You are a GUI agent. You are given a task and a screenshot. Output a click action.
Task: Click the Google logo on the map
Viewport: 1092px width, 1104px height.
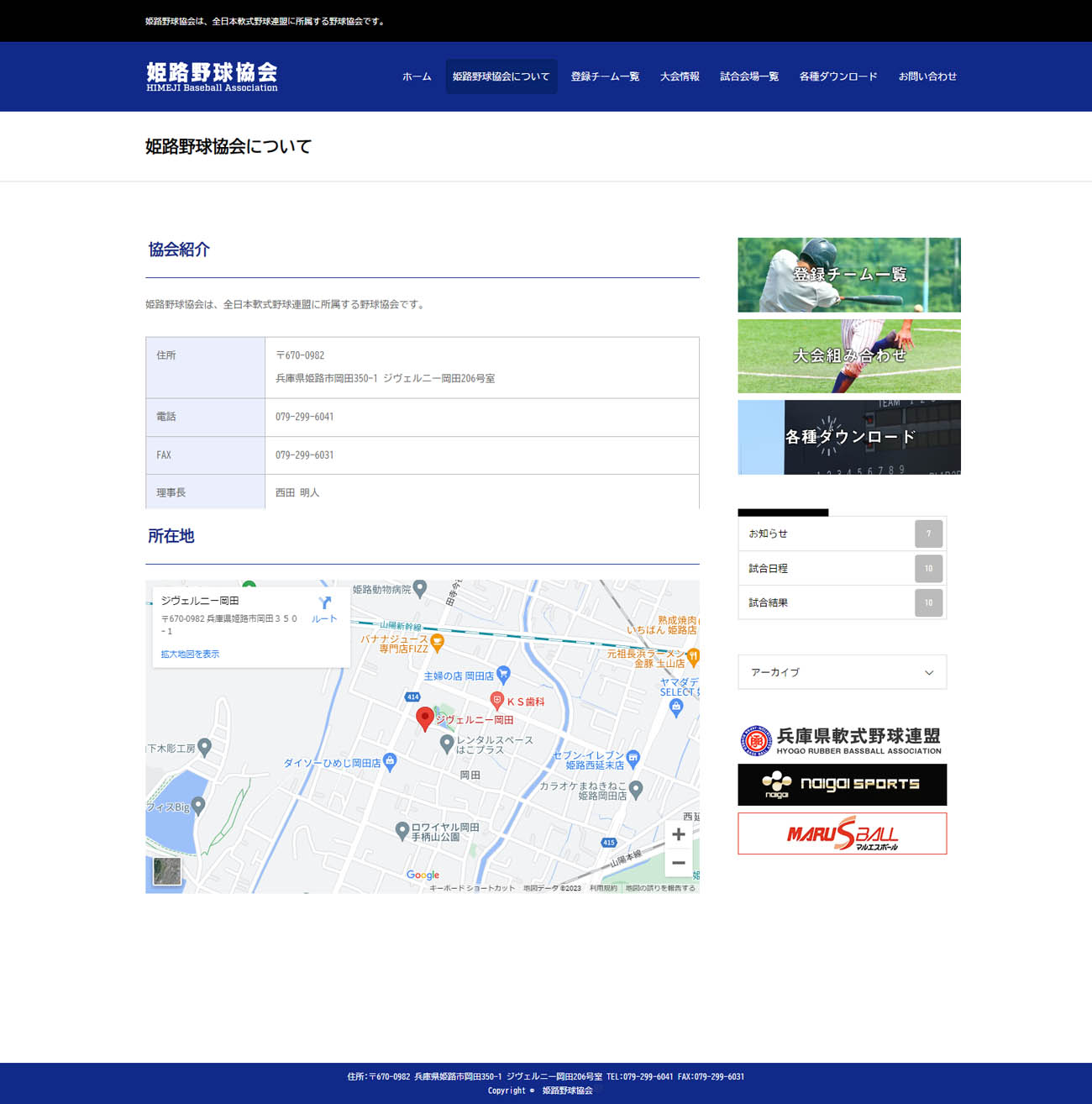pos(423,875)
